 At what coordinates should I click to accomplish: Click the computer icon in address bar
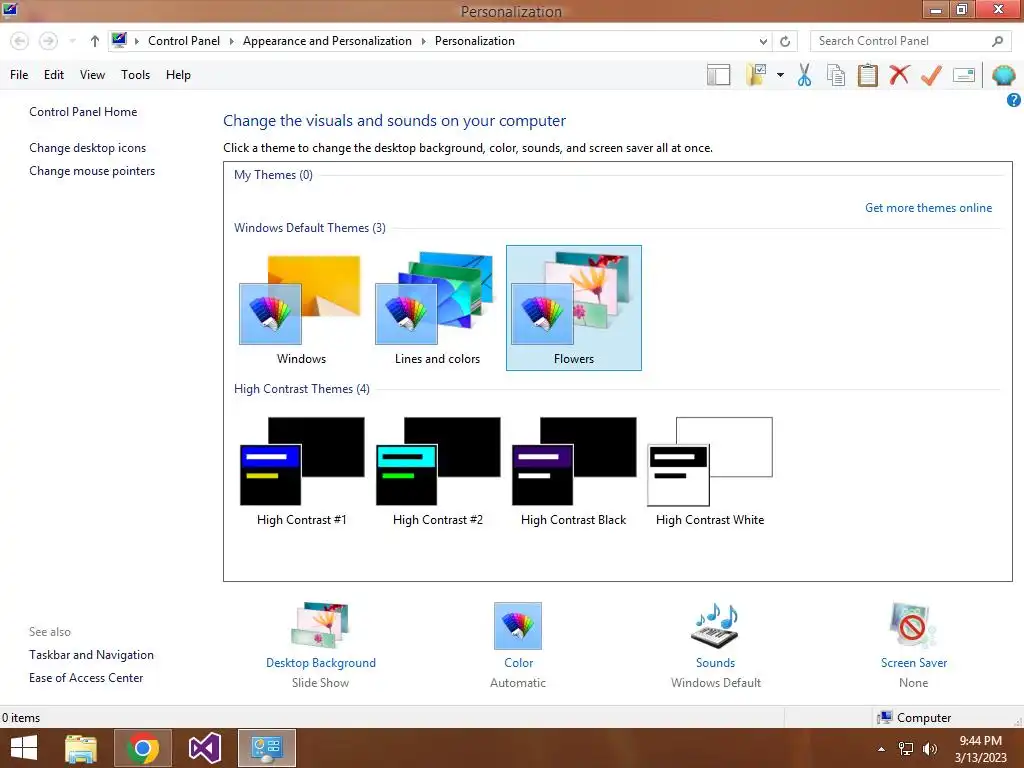pyautogui.click(x=119, y=40)
